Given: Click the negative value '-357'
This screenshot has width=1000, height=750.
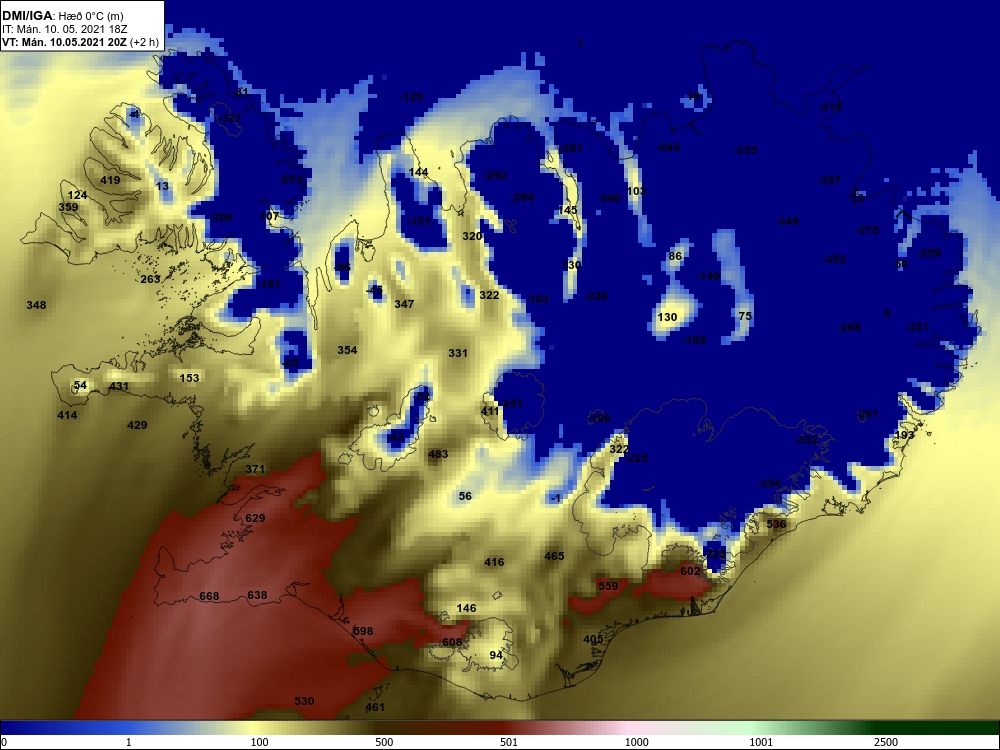Looking at the screenshot, I should click(830, 180).
